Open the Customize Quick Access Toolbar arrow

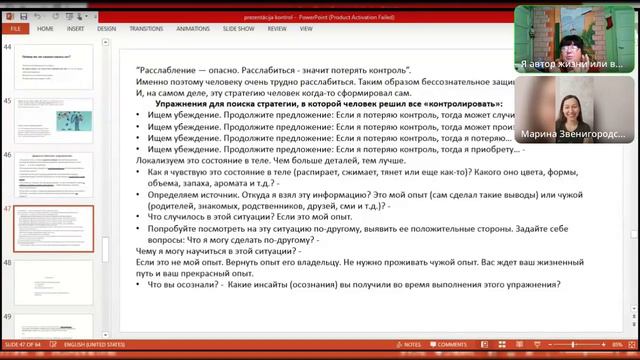coord(95,17)
